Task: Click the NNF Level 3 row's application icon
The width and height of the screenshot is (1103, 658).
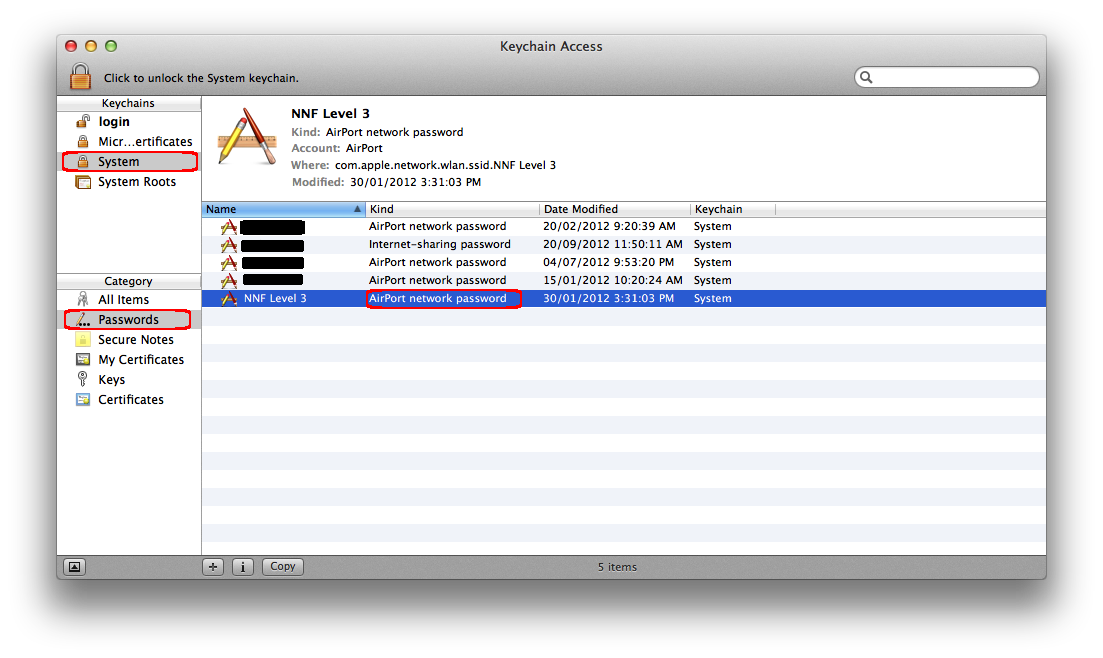Action: tap(229, 298)
